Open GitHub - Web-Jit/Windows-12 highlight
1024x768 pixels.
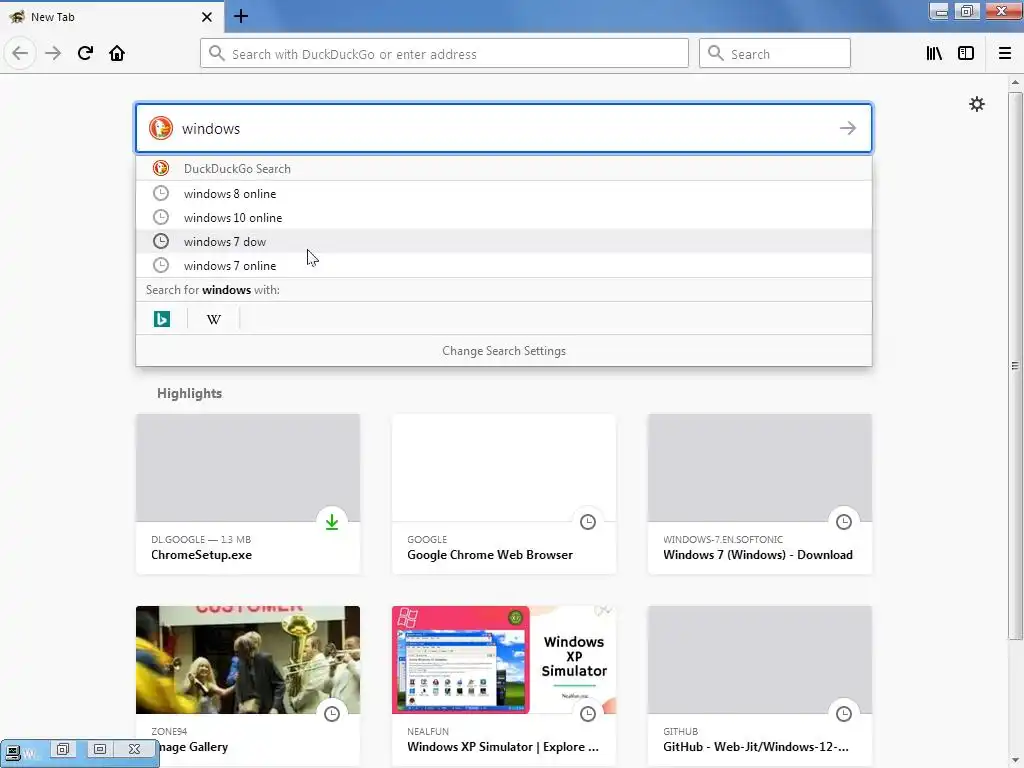click(x=760, y=686)
